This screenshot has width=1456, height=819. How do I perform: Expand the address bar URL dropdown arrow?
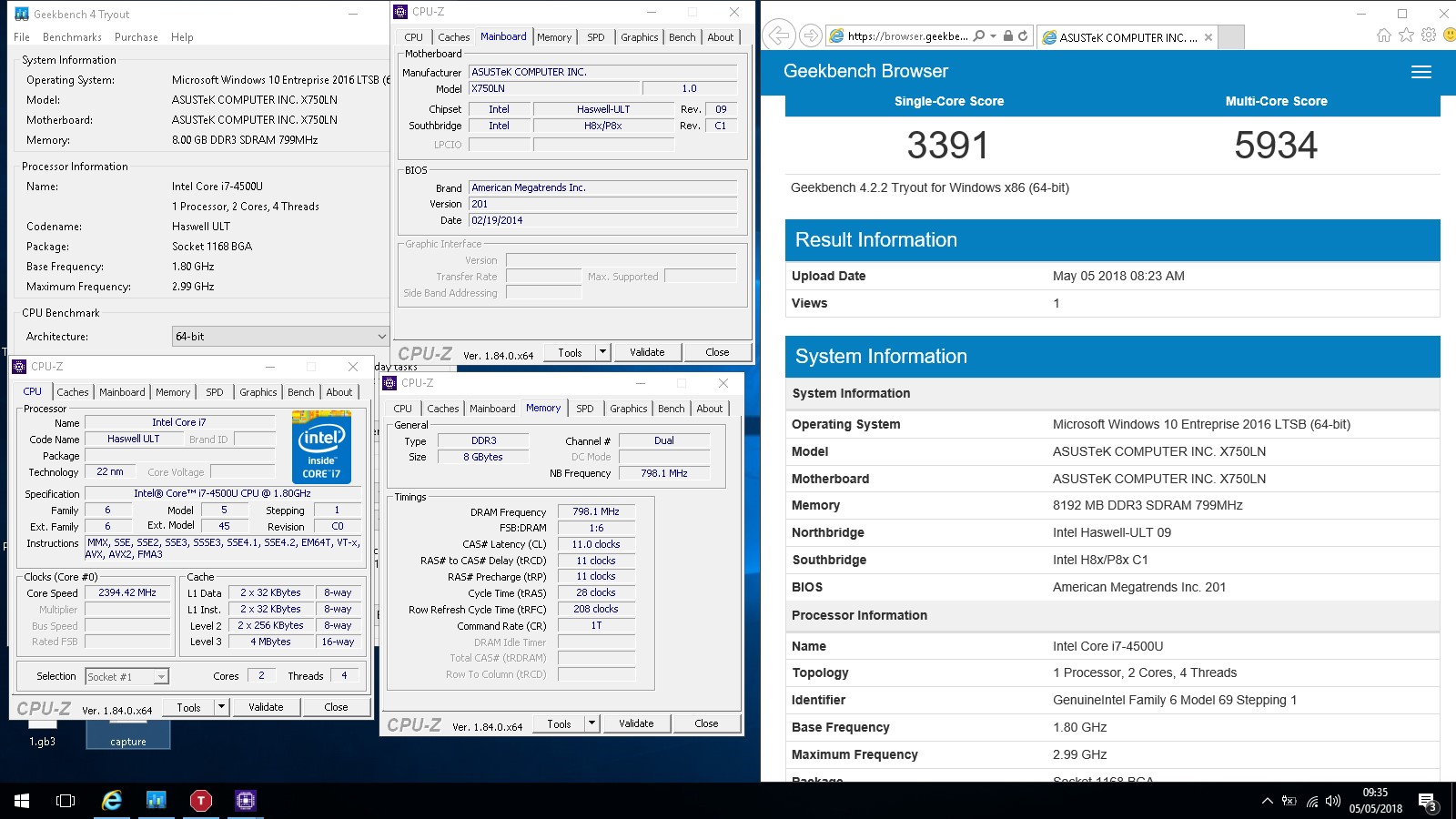click(x=994, y=36)
